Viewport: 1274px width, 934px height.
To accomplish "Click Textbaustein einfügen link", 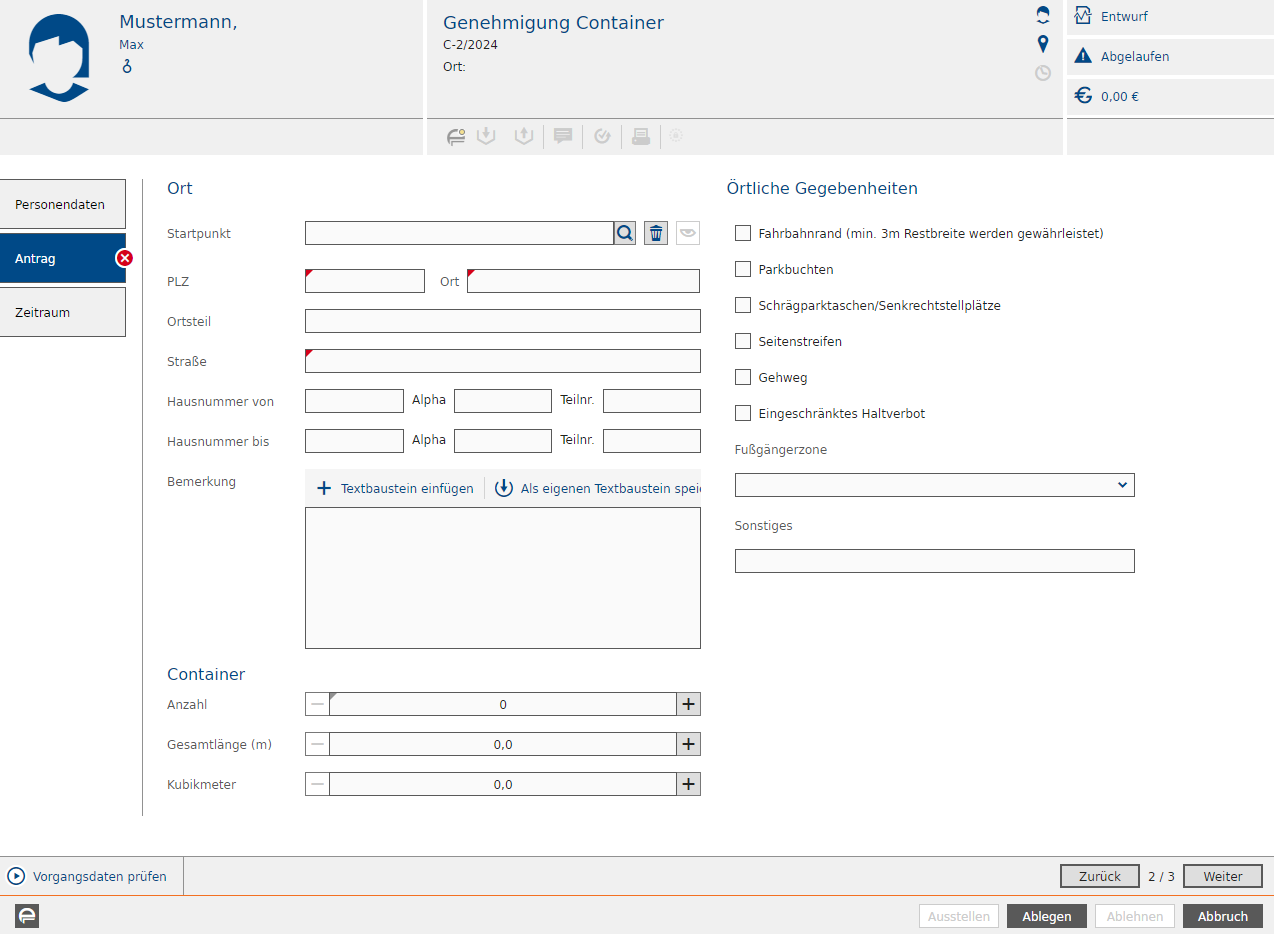I will 396,489.
